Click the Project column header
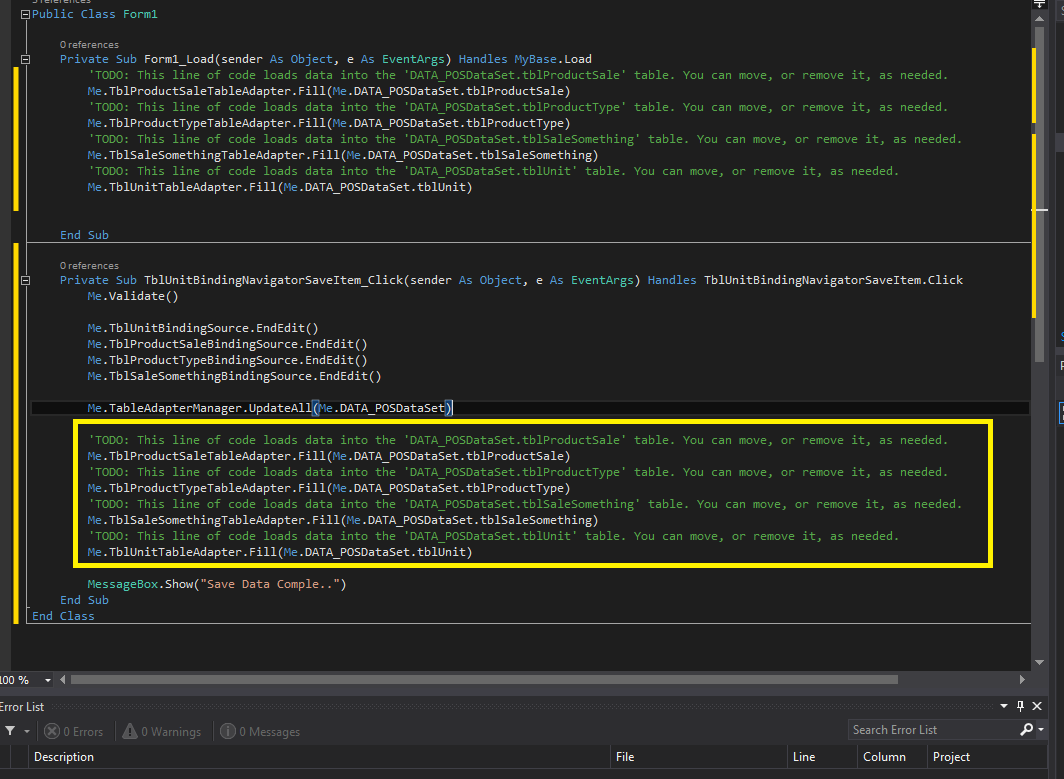The height and width of the screenshot is (779, 1064). [951, 757]
